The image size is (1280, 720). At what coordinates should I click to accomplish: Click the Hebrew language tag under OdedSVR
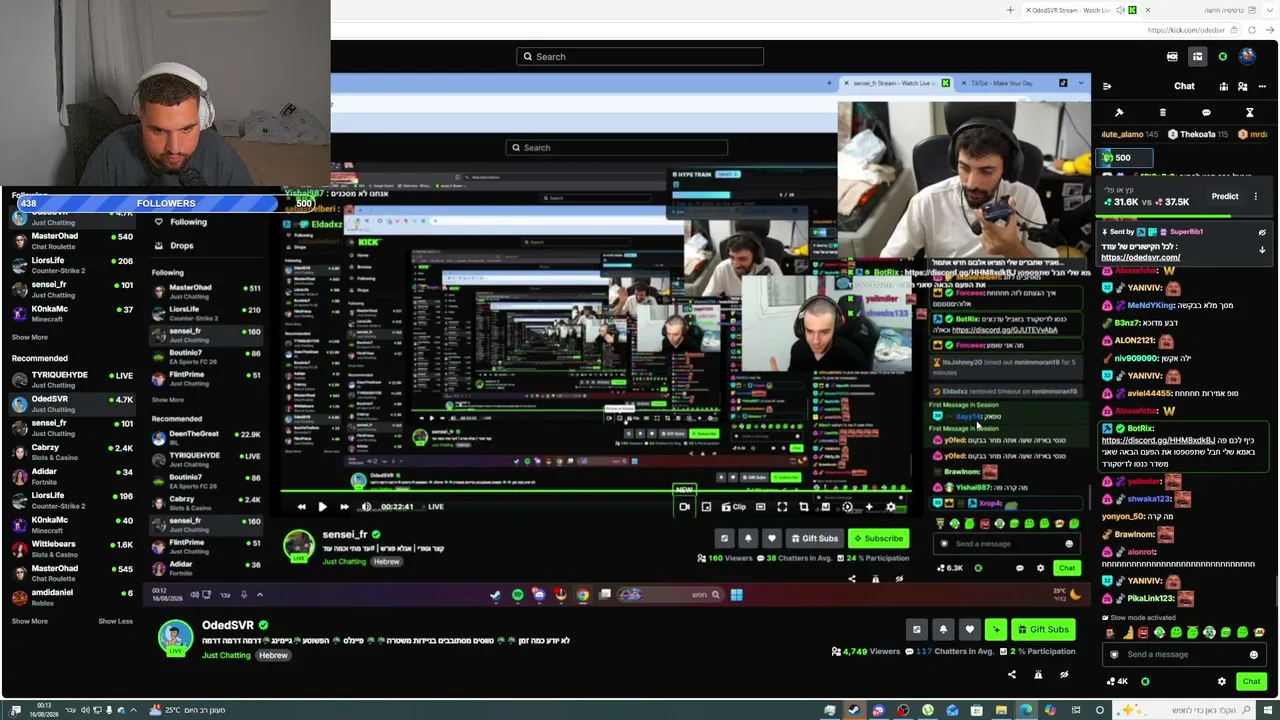coord(273,656)
